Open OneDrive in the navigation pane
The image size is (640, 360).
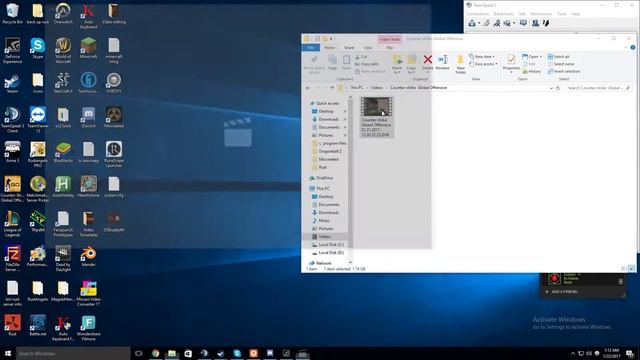321,178
